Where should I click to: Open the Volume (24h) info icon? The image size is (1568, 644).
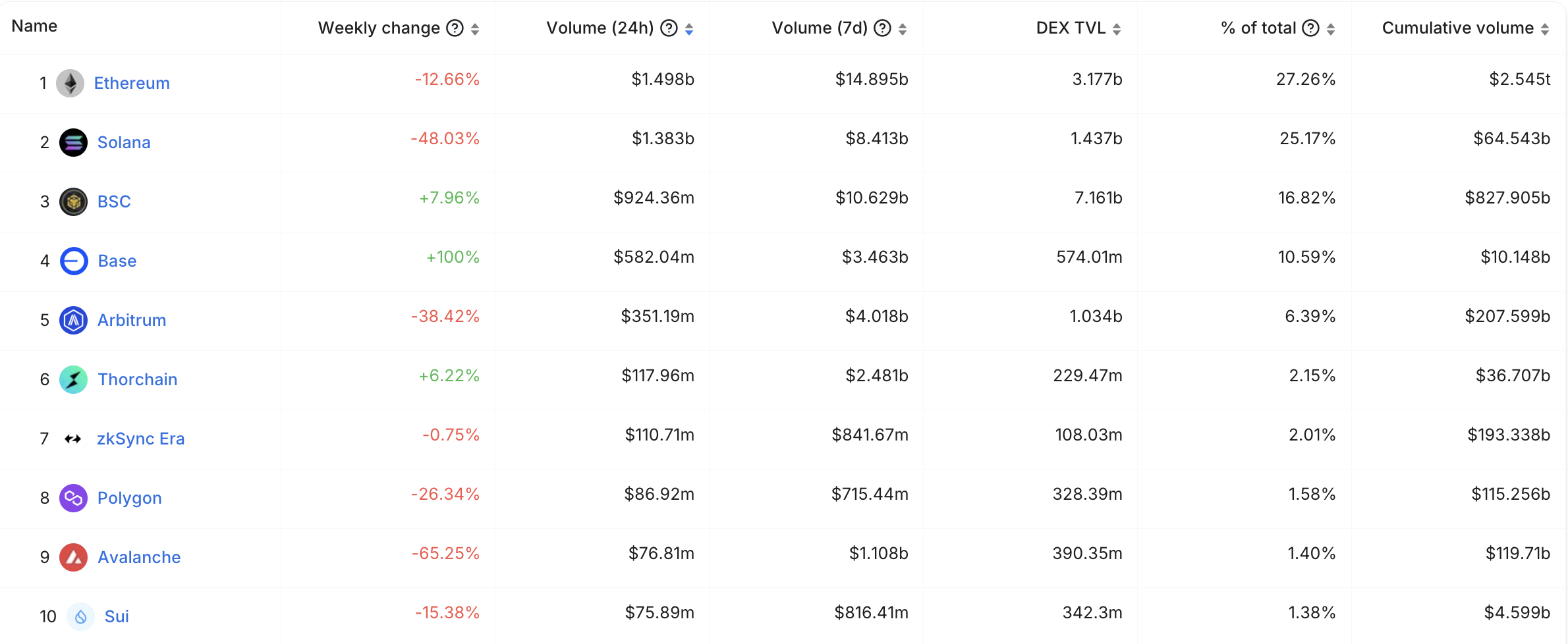[x=669, y=28]
